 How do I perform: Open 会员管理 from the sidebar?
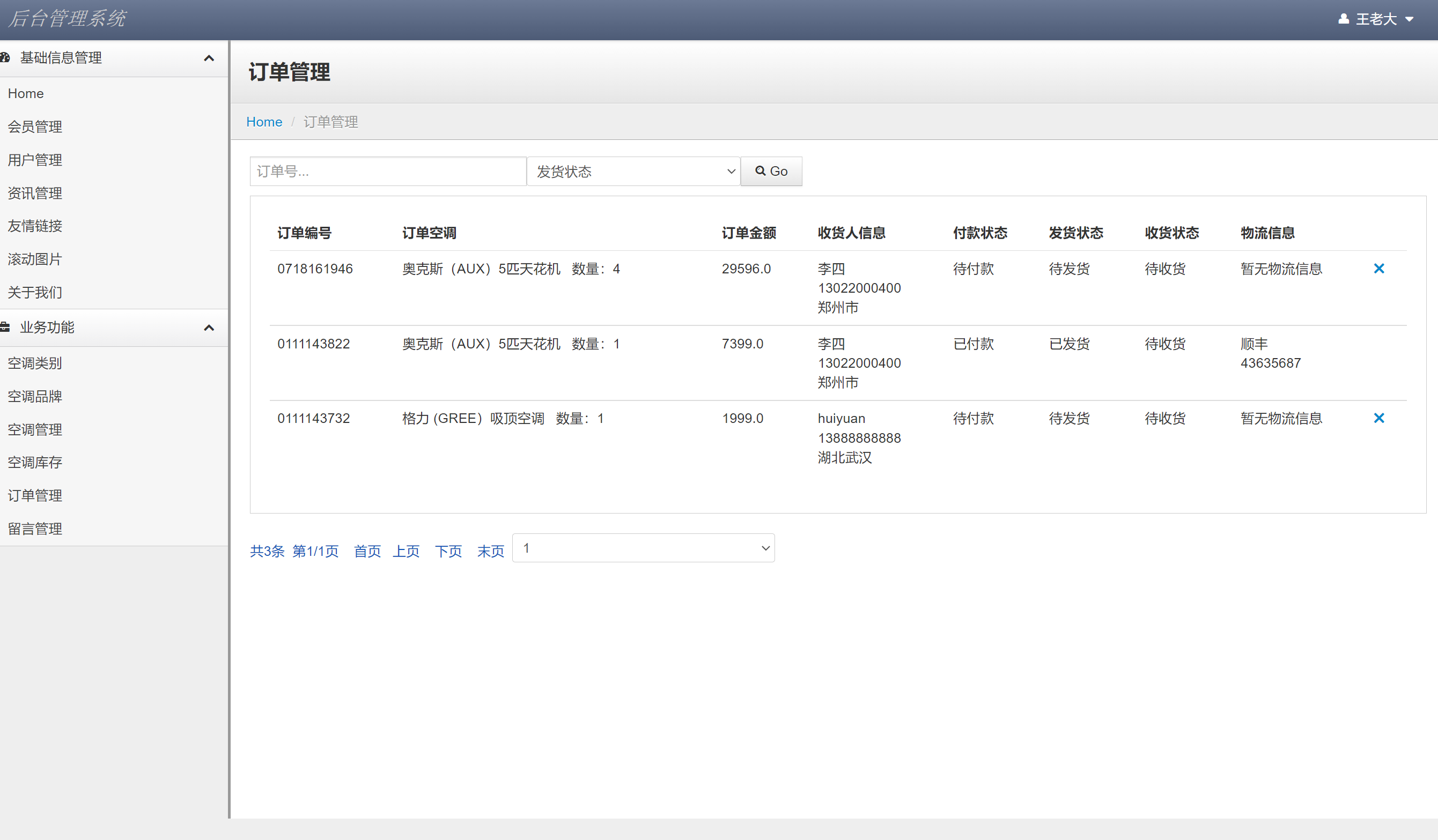coord(35,127)
